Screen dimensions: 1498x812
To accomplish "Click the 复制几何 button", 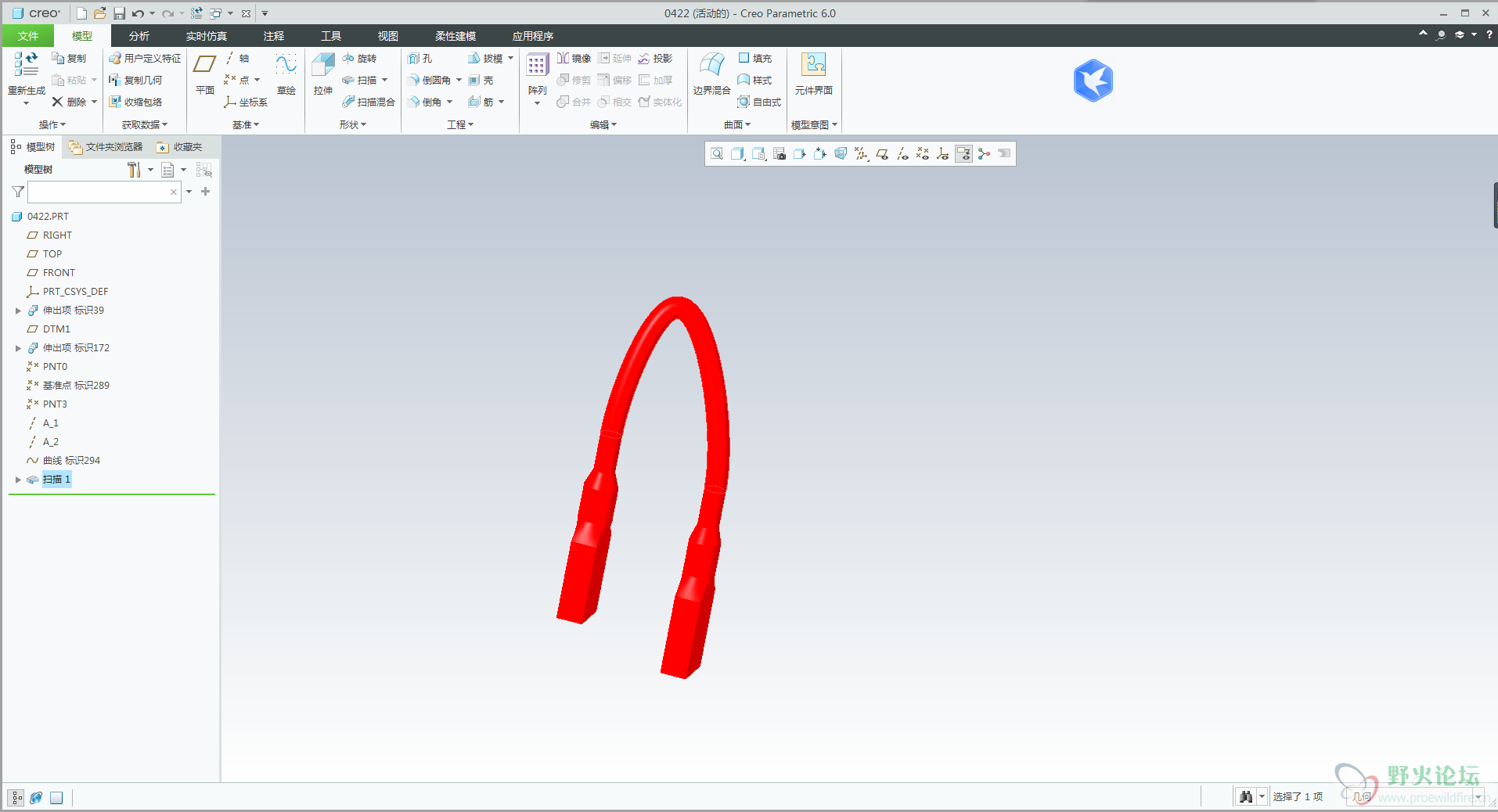I will (x=135, y=81).
